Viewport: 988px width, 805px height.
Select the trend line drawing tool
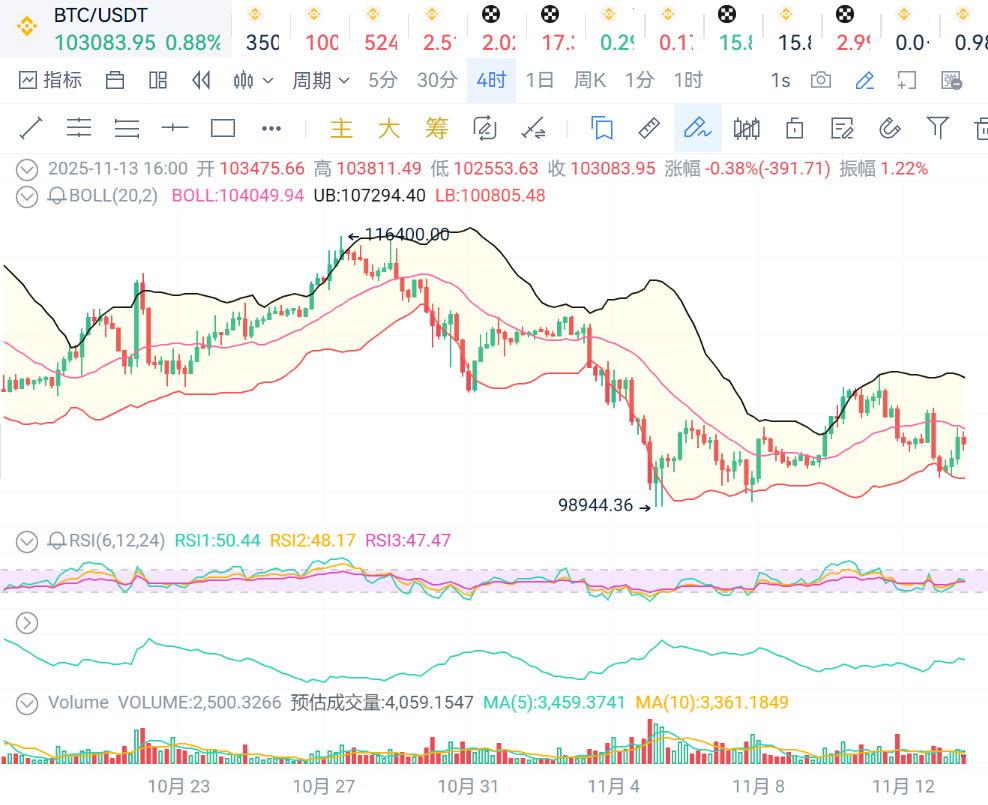(31, 128)
